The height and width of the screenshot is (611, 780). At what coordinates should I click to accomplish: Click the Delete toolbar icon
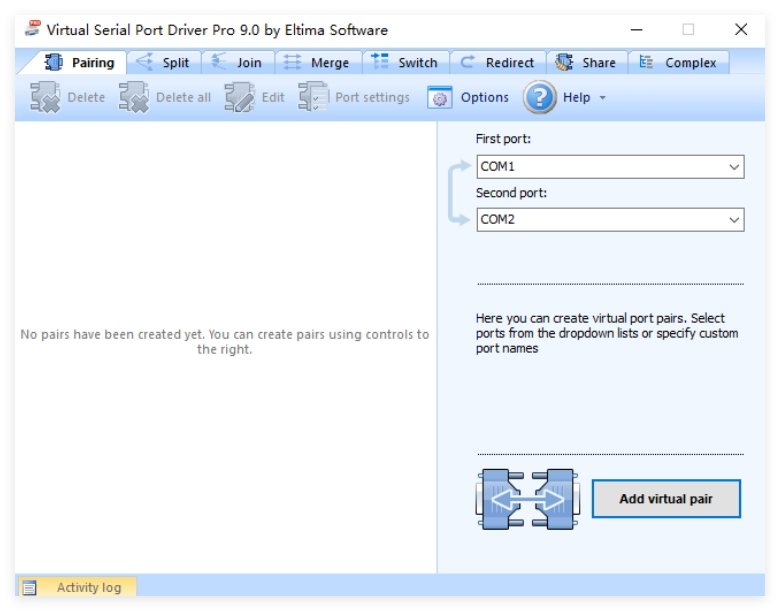pyautogui.click(x=45, y=97)
